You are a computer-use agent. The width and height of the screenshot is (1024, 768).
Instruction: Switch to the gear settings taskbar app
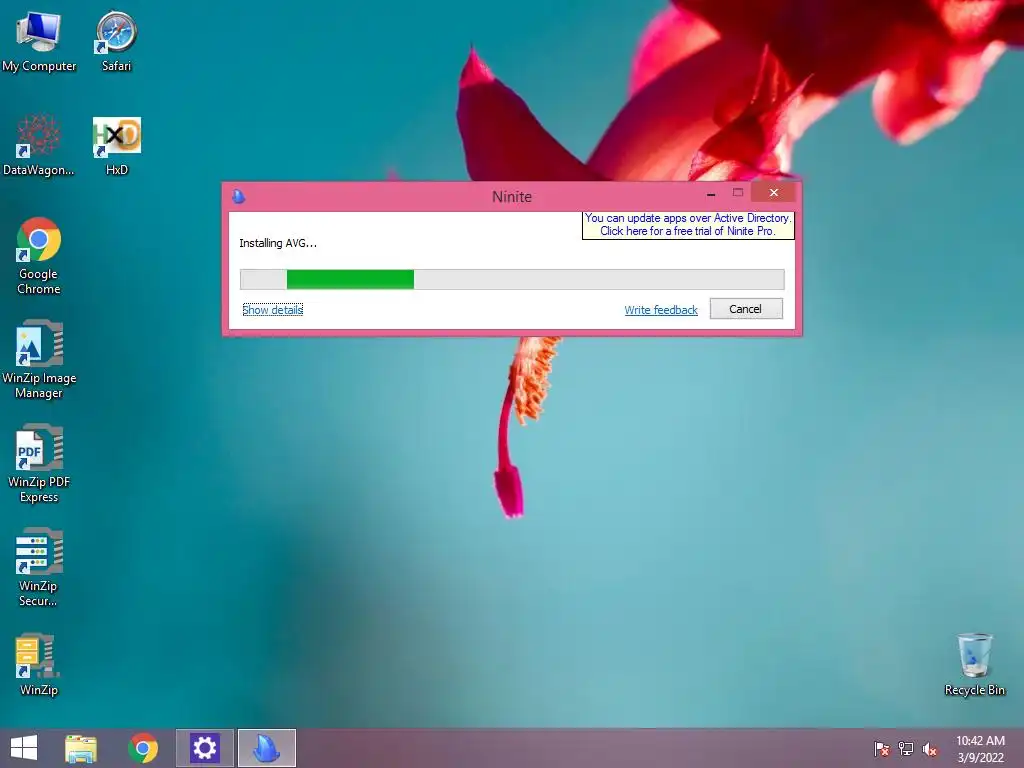pyautogui.click(x=204, y=748)
